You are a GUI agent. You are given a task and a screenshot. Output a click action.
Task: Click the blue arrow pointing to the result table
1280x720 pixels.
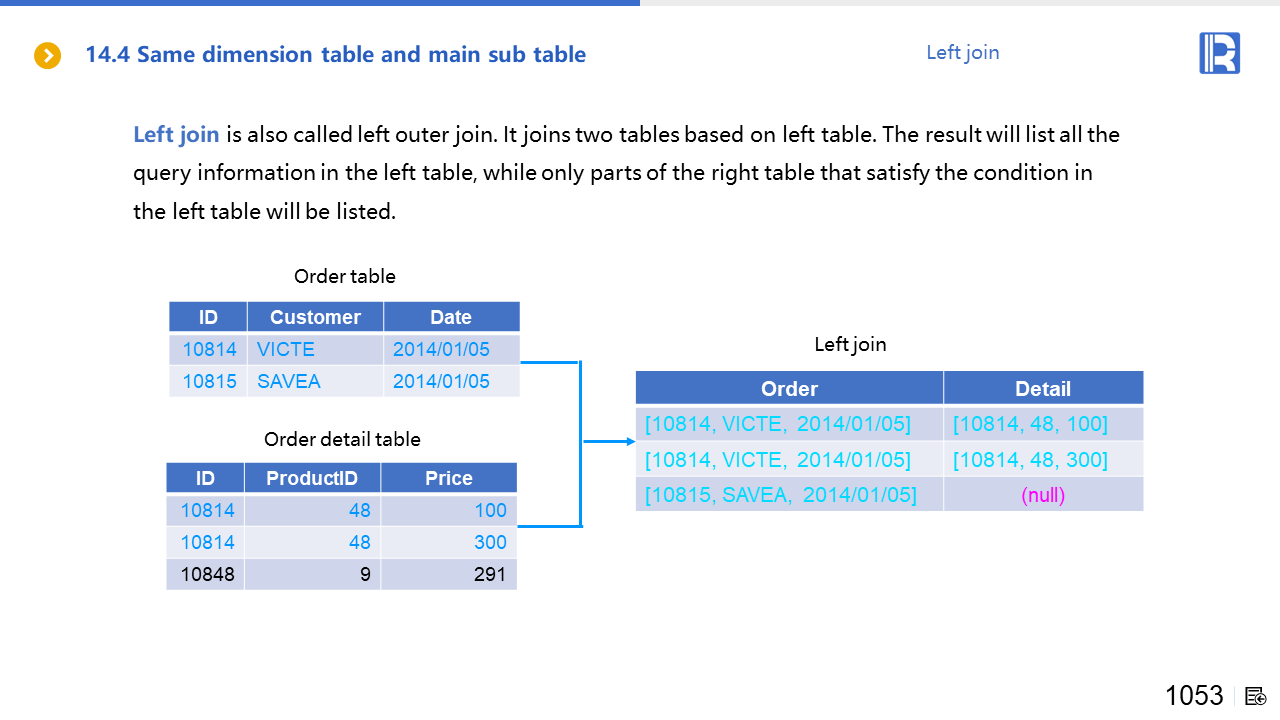point(609,441)
